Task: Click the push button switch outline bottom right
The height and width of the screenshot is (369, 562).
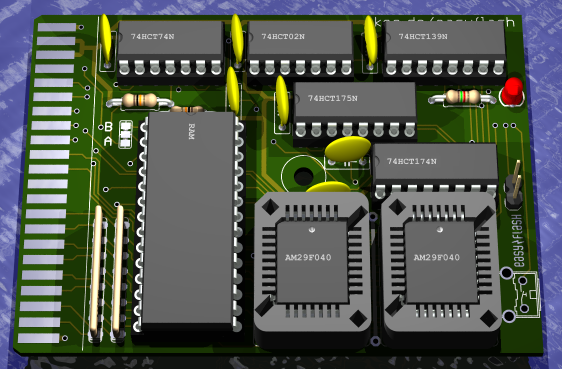Action: pos(526,295)
